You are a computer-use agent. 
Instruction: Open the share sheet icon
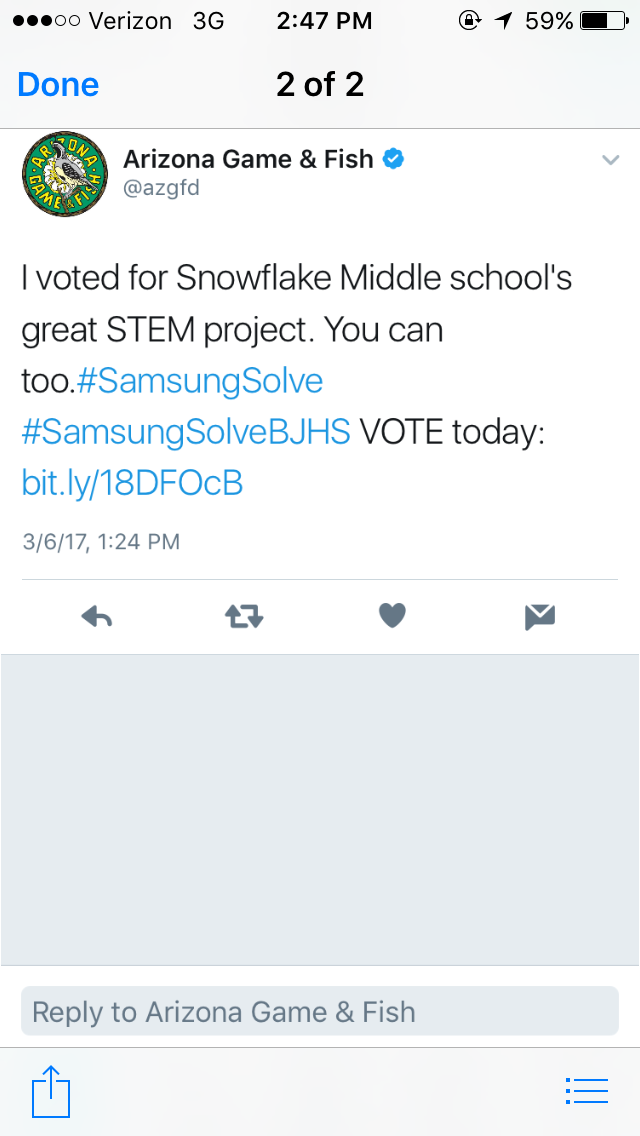pyautogui.click(x=51, y=1091)
